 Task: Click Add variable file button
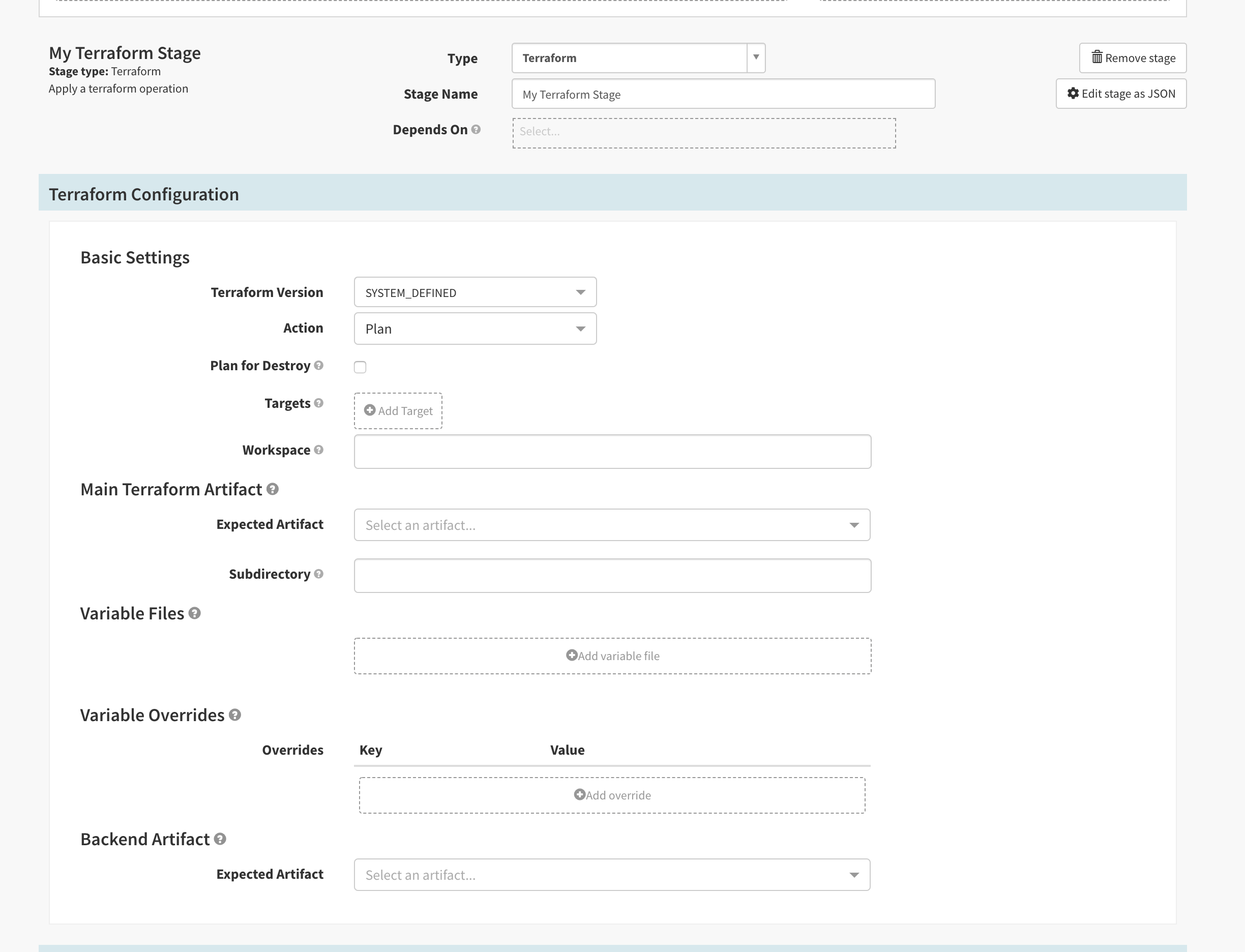(x=613, y=656)
